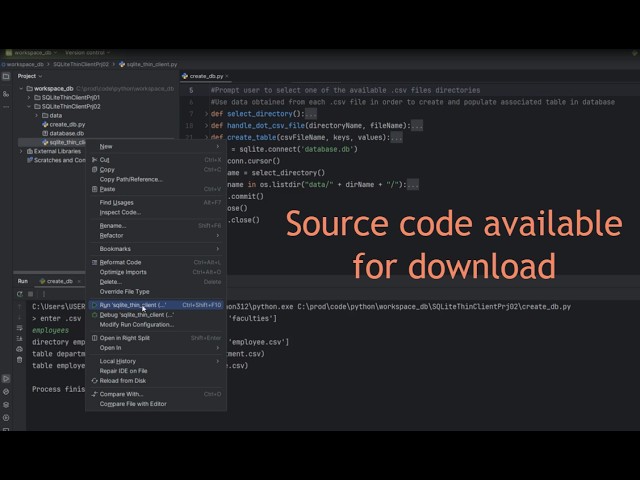Screen dimensions: 640x480
Task: Debug 'sqlite_thin_client' from context menu
Action: click(156, 315)
